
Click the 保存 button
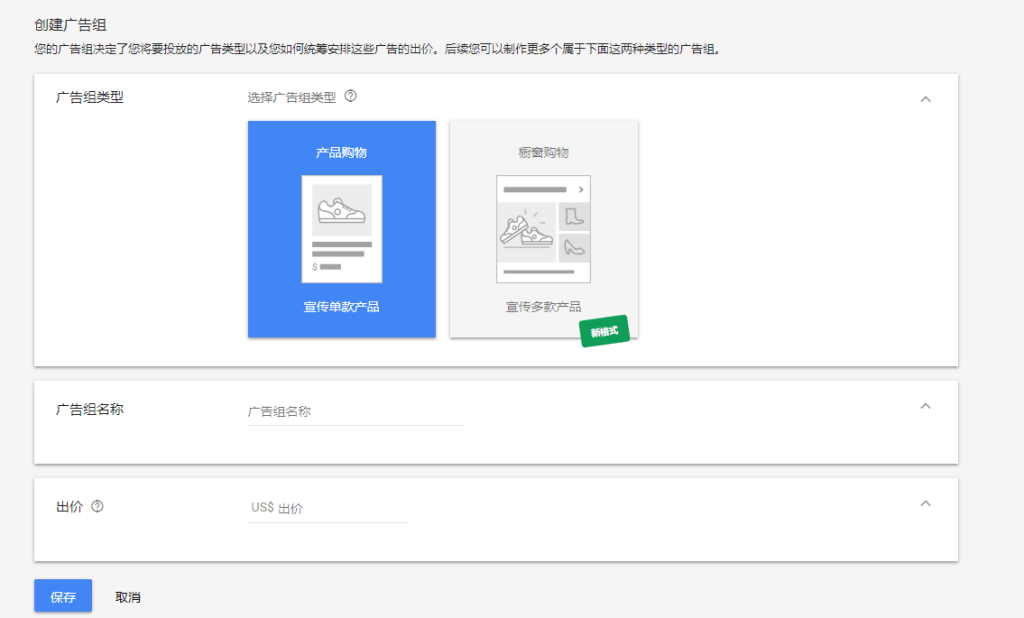pyautogui.click(x=62, y=595)
